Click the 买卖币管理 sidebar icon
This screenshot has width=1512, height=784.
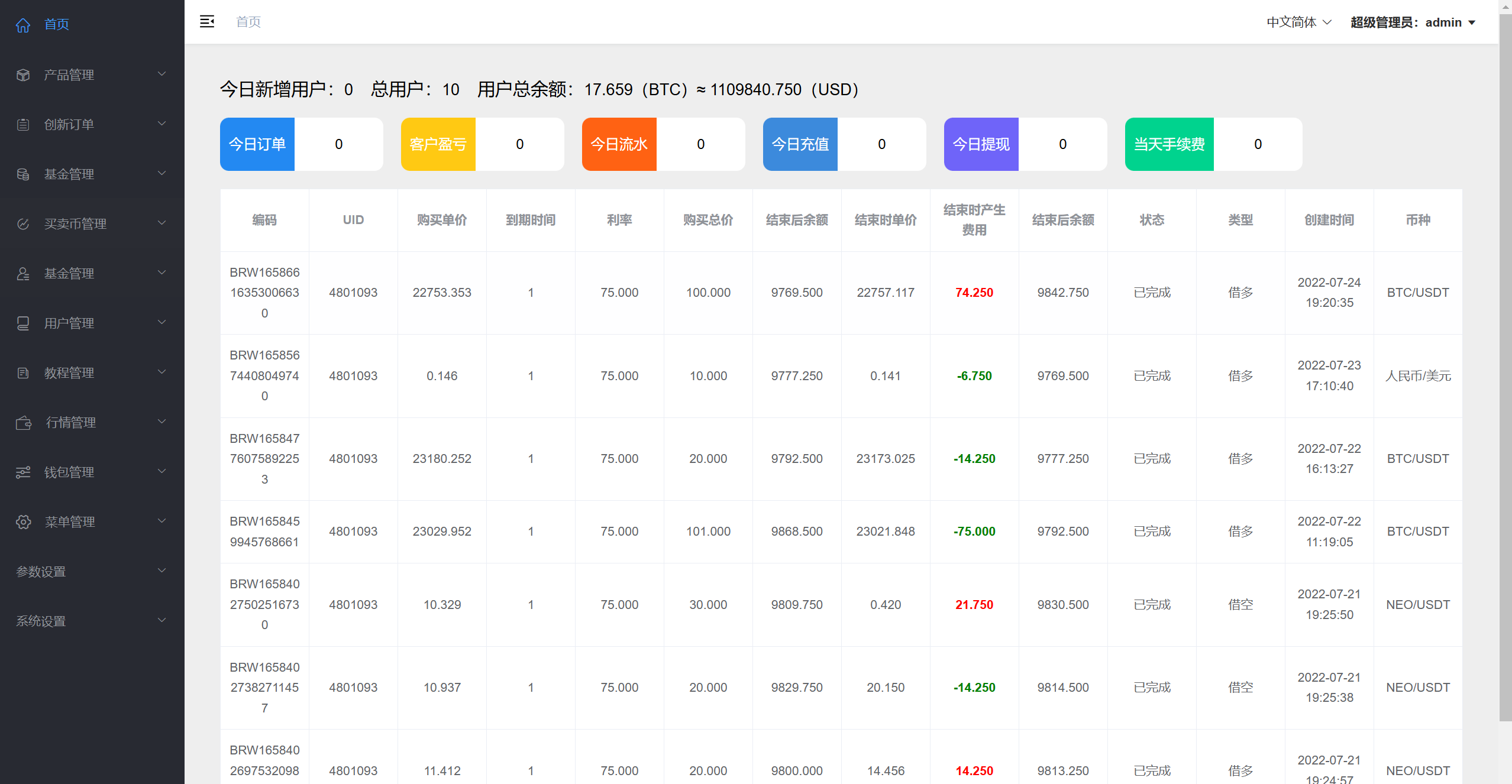(x=23, y=224)
